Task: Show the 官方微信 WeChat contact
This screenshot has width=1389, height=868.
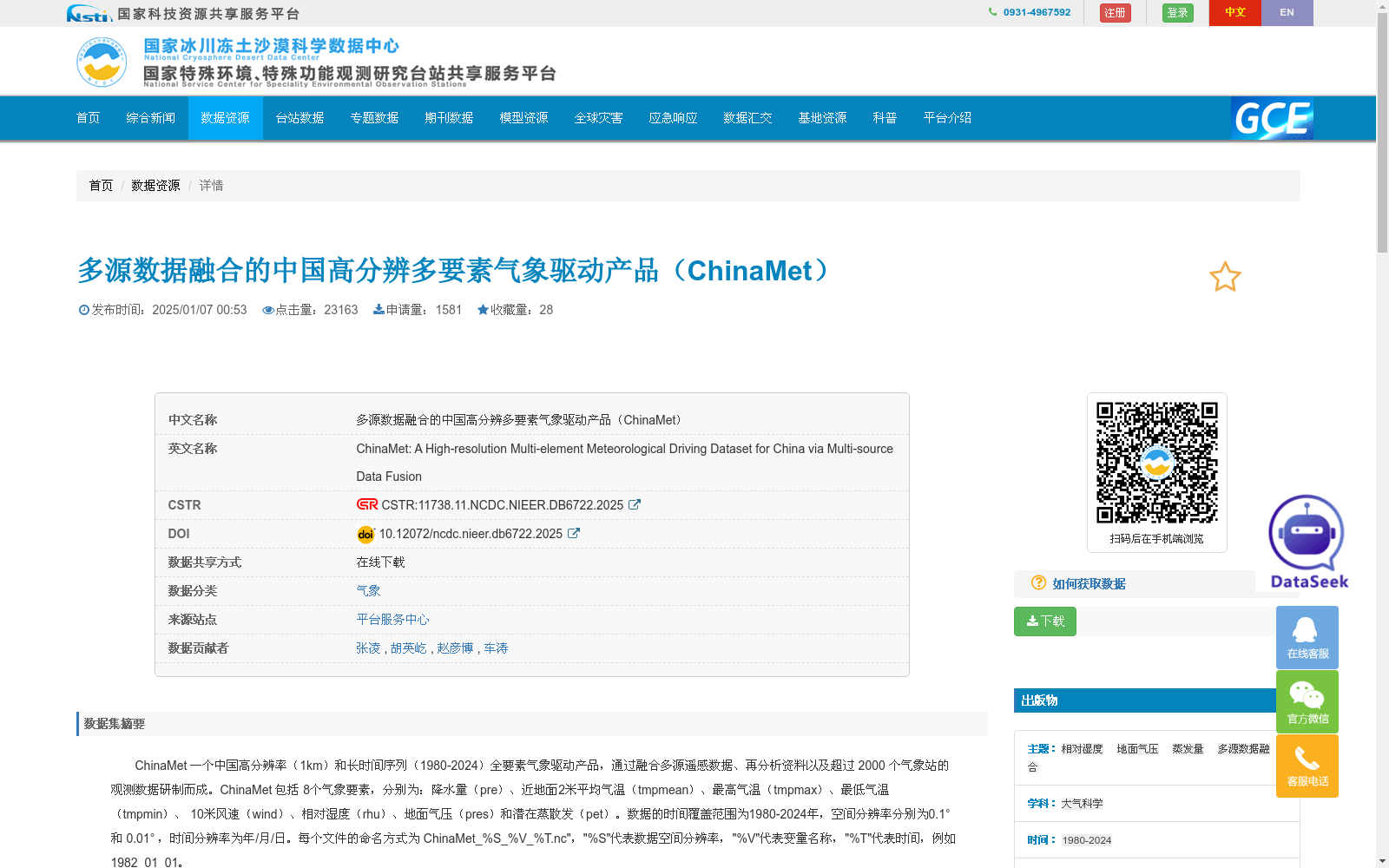Action: click(x=1307, y=701)
